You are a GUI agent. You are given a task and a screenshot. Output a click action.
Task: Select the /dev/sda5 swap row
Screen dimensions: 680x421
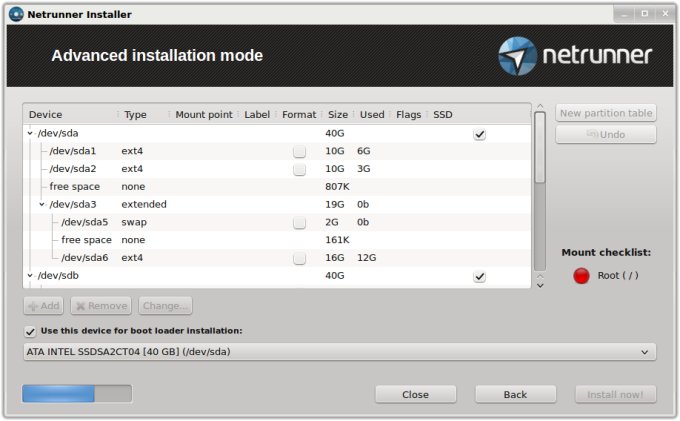tap(278, 222)
